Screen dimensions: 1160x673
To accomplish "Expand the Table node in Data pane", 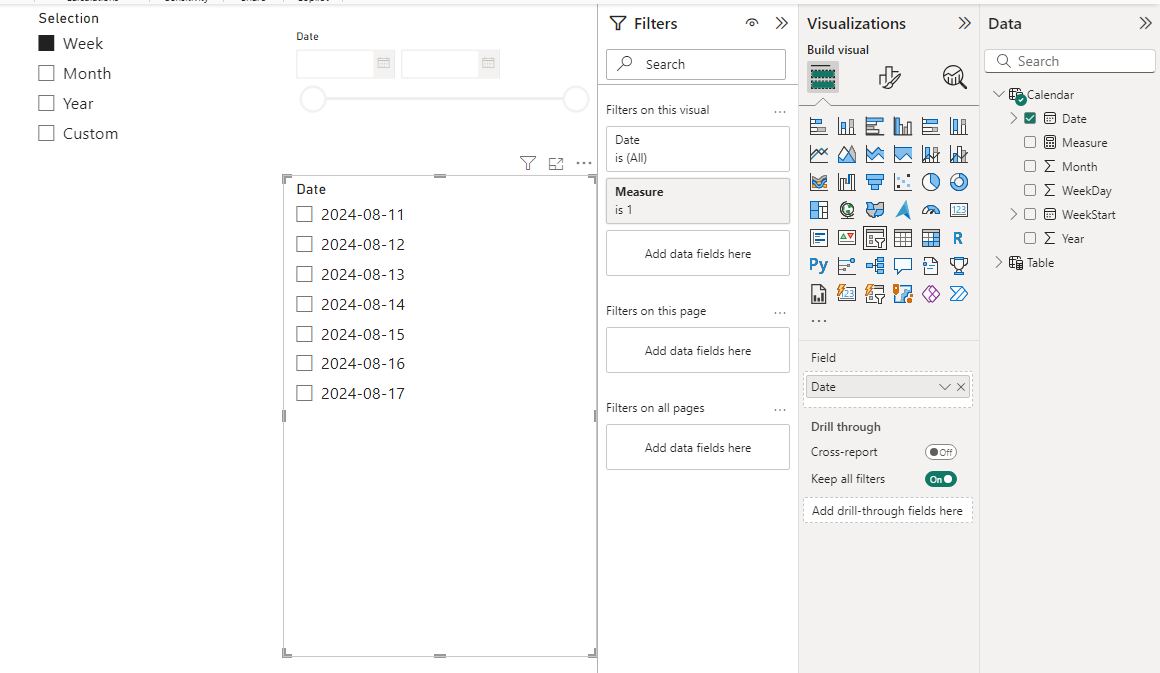I will (x=999, y=263).
